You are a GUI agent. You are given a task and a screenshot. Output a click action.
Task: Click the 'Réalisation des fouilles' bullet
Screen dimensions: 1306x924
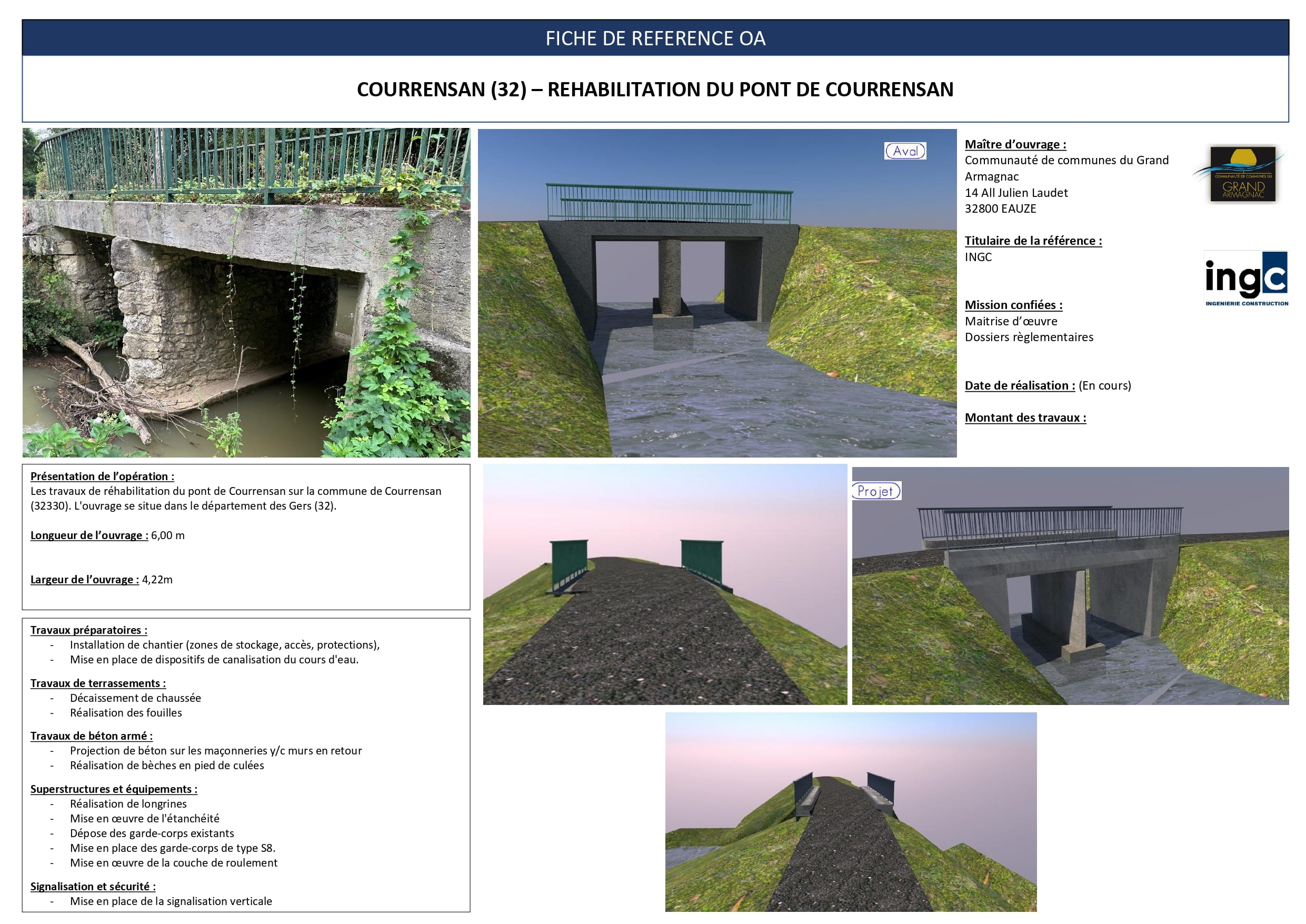tap(126, 713)
